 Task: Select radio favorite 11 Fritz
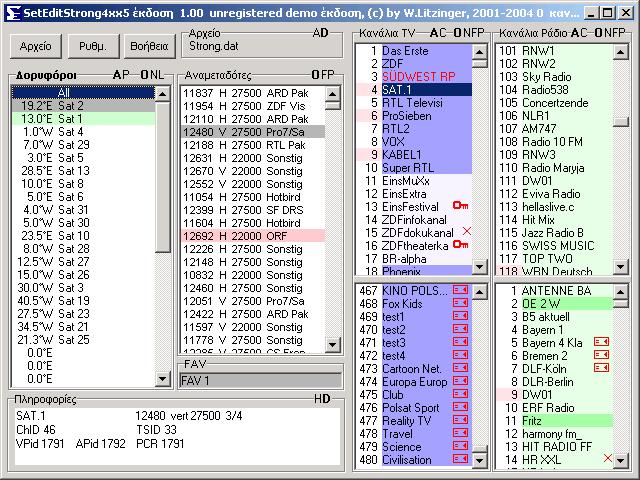click(x=555, y=420)
